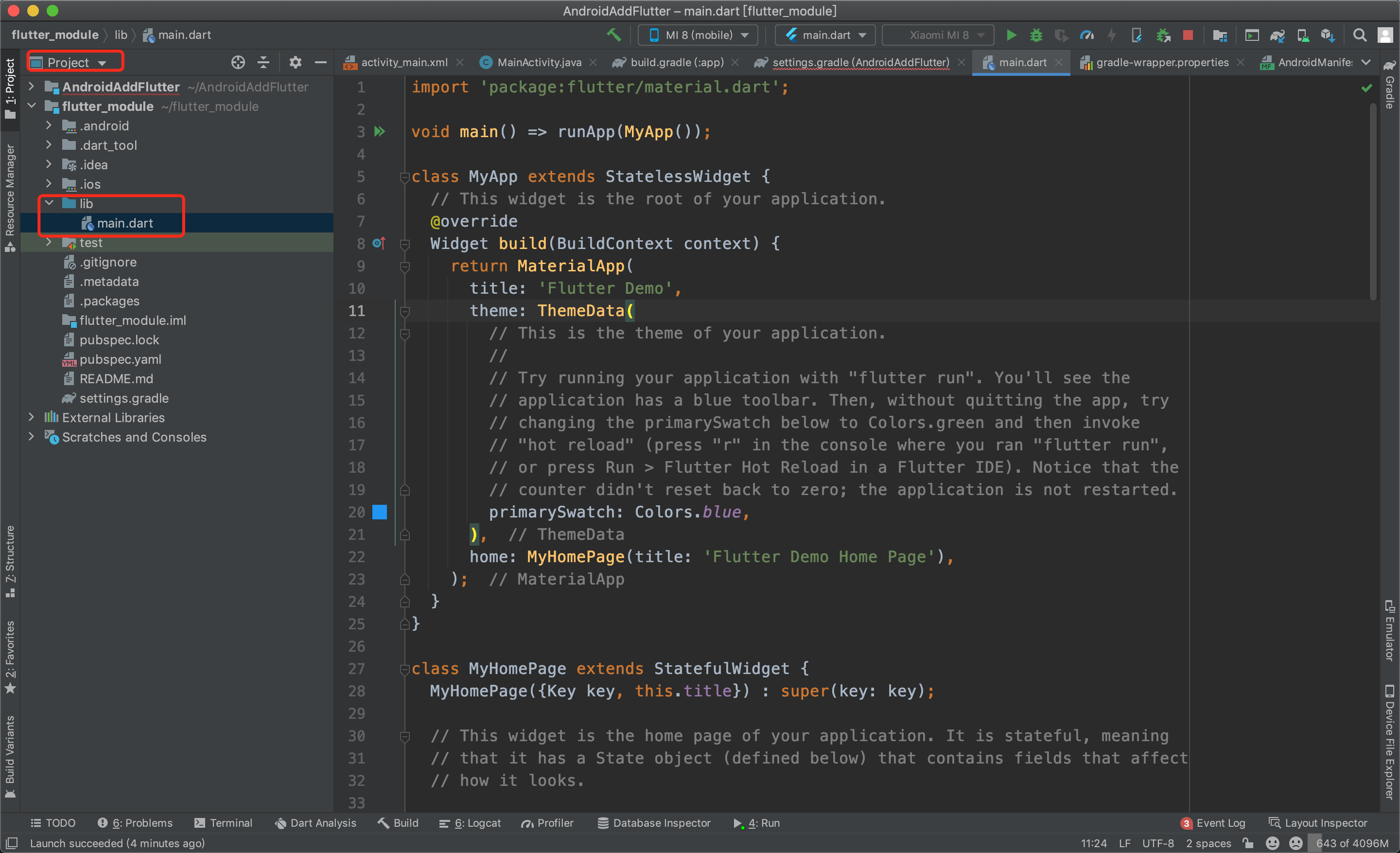The height and width of the screenshot is (853, 1400).
Task: Start debugging with the bug icon
Action: (x=1036, y=35)
